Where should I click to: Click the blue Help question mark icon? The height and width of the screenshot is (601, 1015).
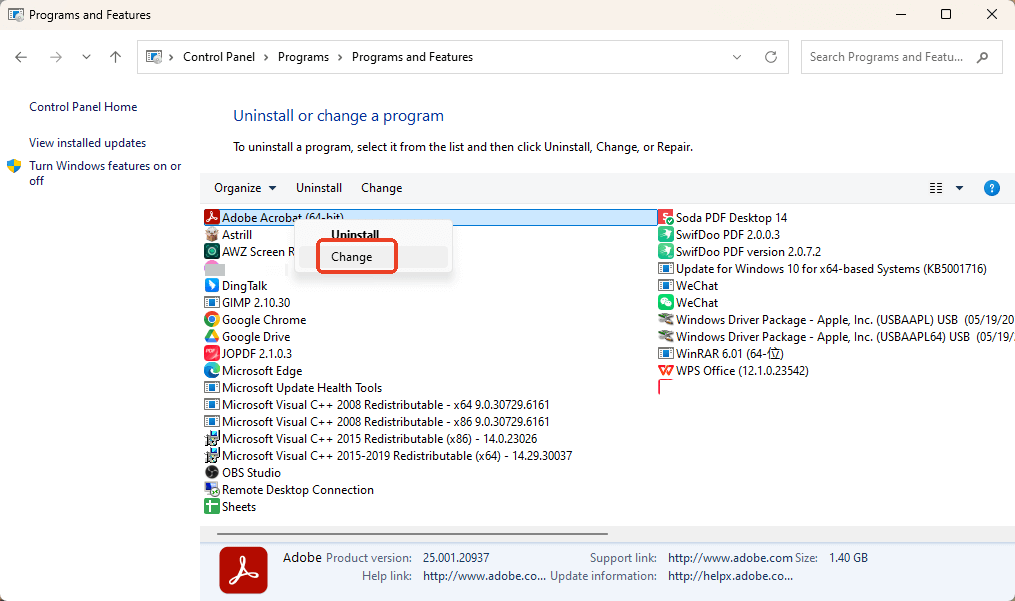pos(991,187)
